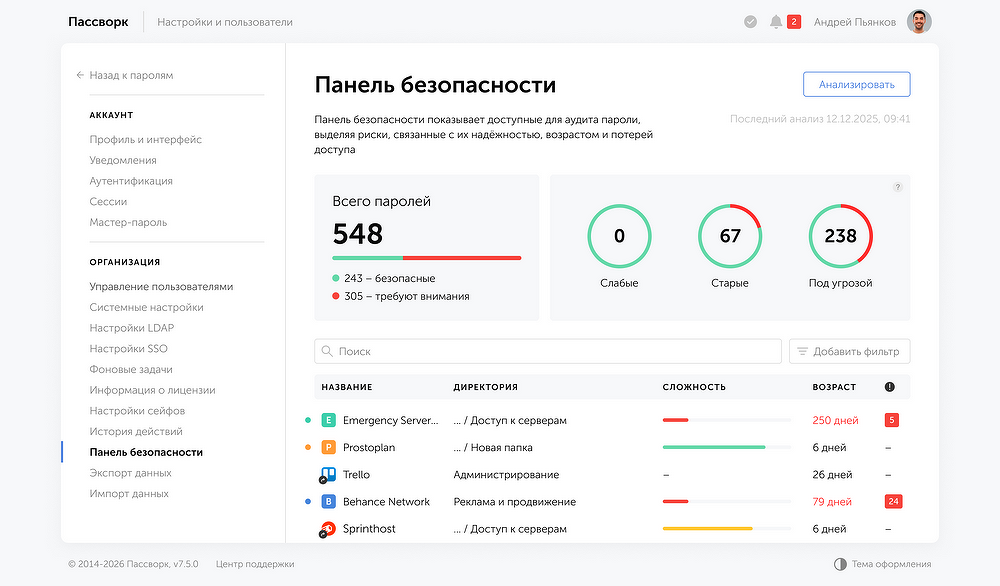Click the total passwords green-red progress bar
Screen dimensions: 1000x586
427,258
